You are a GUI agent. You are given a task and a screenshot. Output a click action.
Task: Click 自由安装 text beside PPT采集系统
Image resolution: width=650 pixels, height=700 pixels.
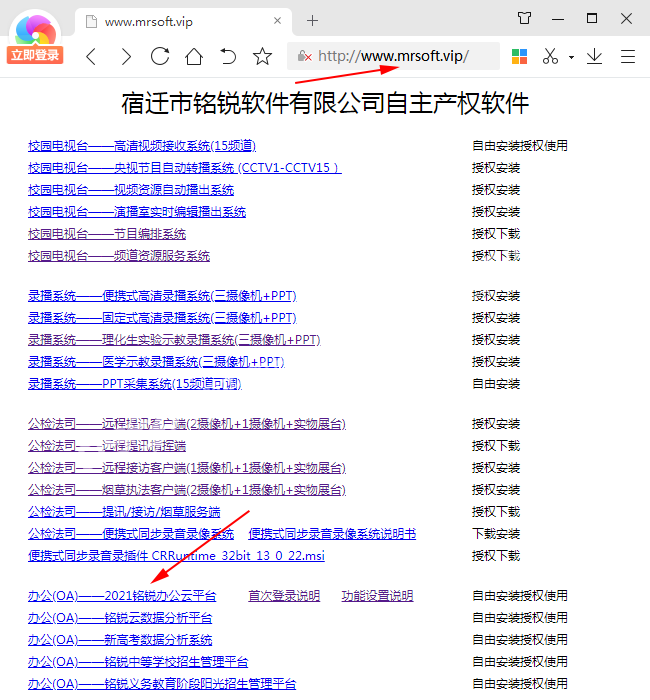coord(496,384)
